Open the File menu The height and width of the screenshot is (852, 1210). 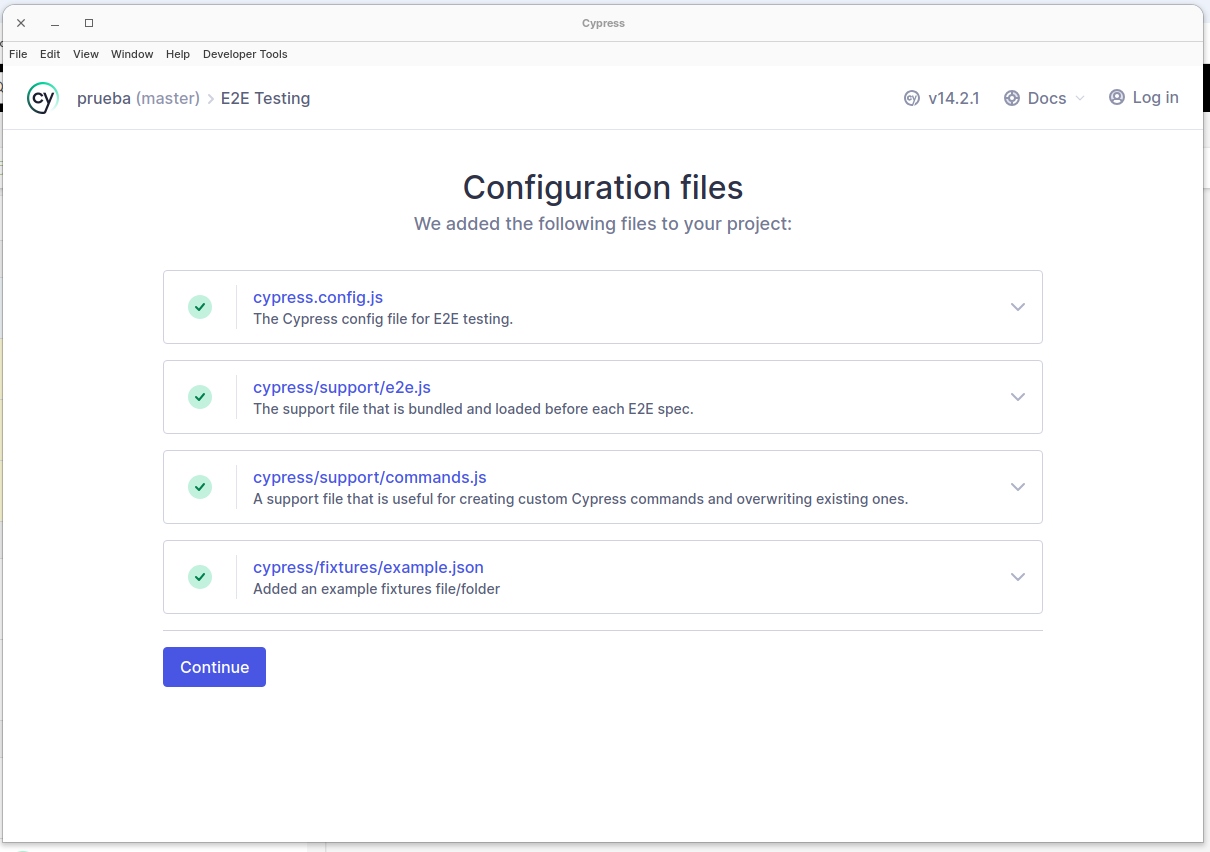coord(18,54)
